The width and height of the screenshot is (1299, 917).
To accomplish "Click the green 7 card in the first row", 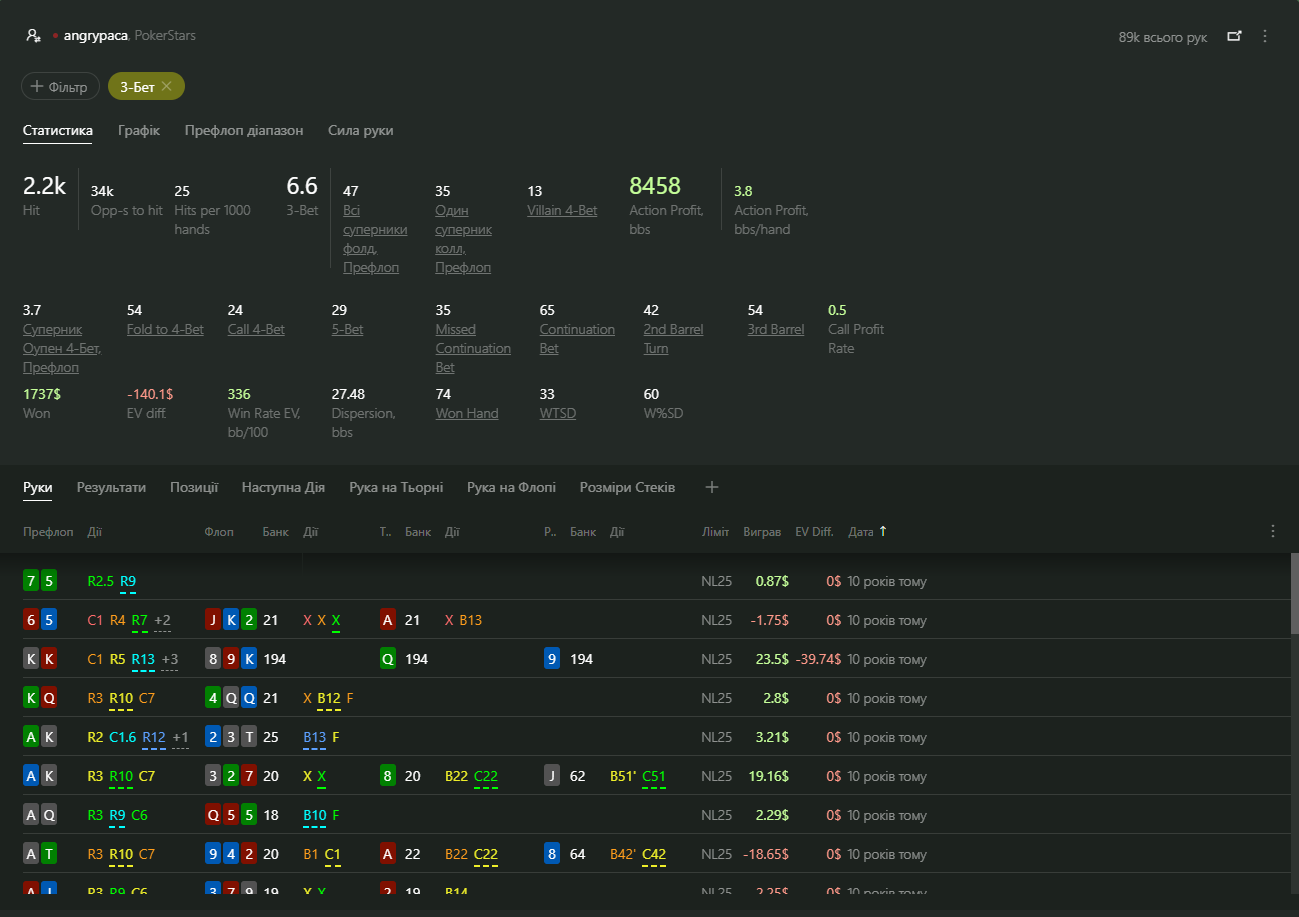I will coord(31,581).
